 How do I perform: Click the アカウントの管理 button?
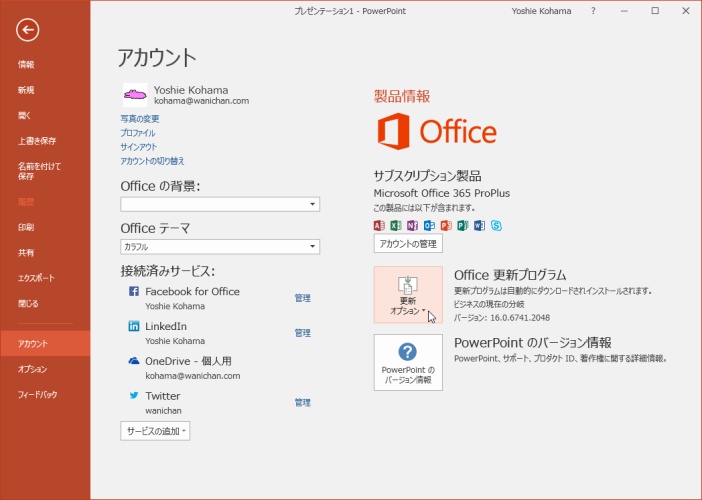click(x=408, y=244)
